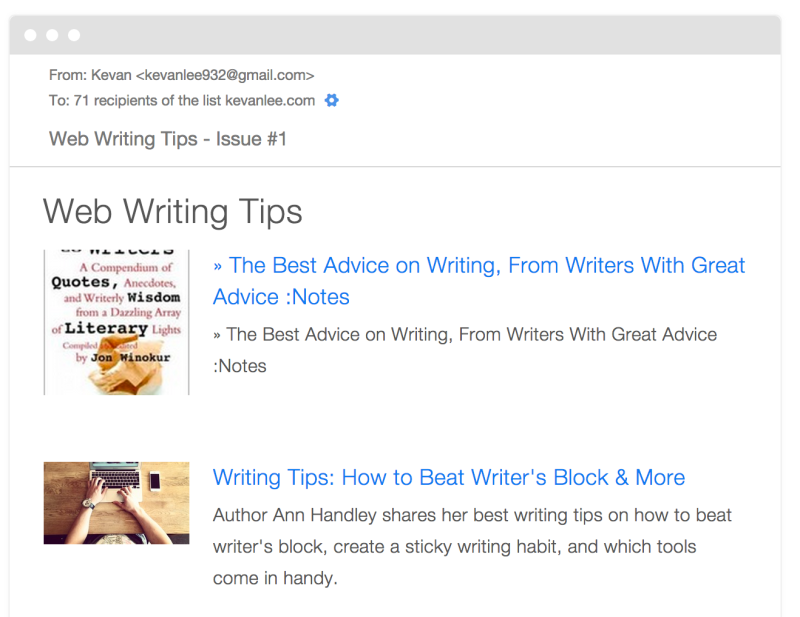The image size is (800, 617).
Task: Click the middle window control dot
Action: click(52, 35)
